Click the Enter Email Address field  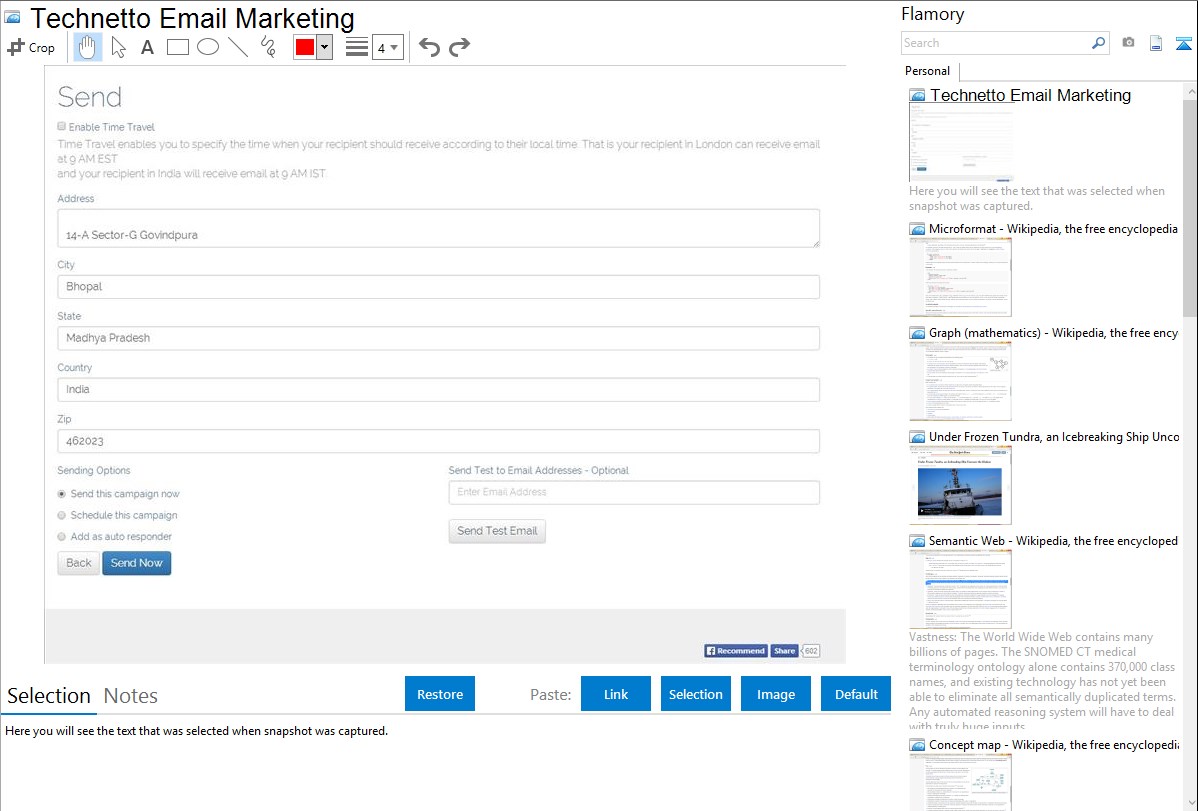click(x=634, y=492)
